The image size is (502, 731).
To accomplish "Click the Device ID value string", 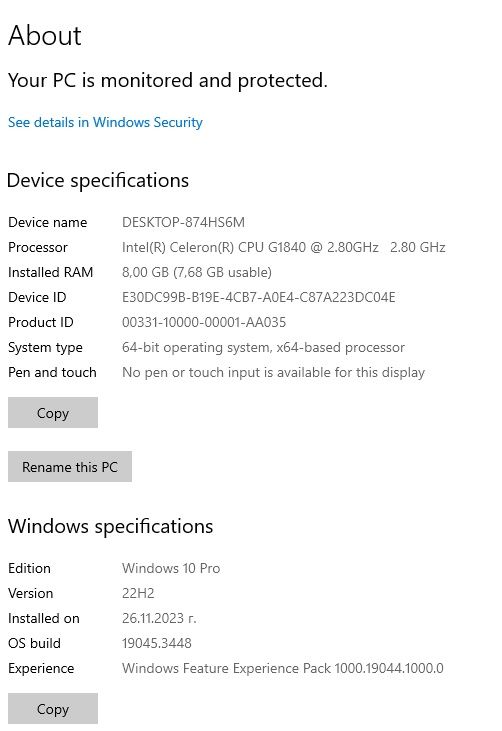I will tap(259, 297).
